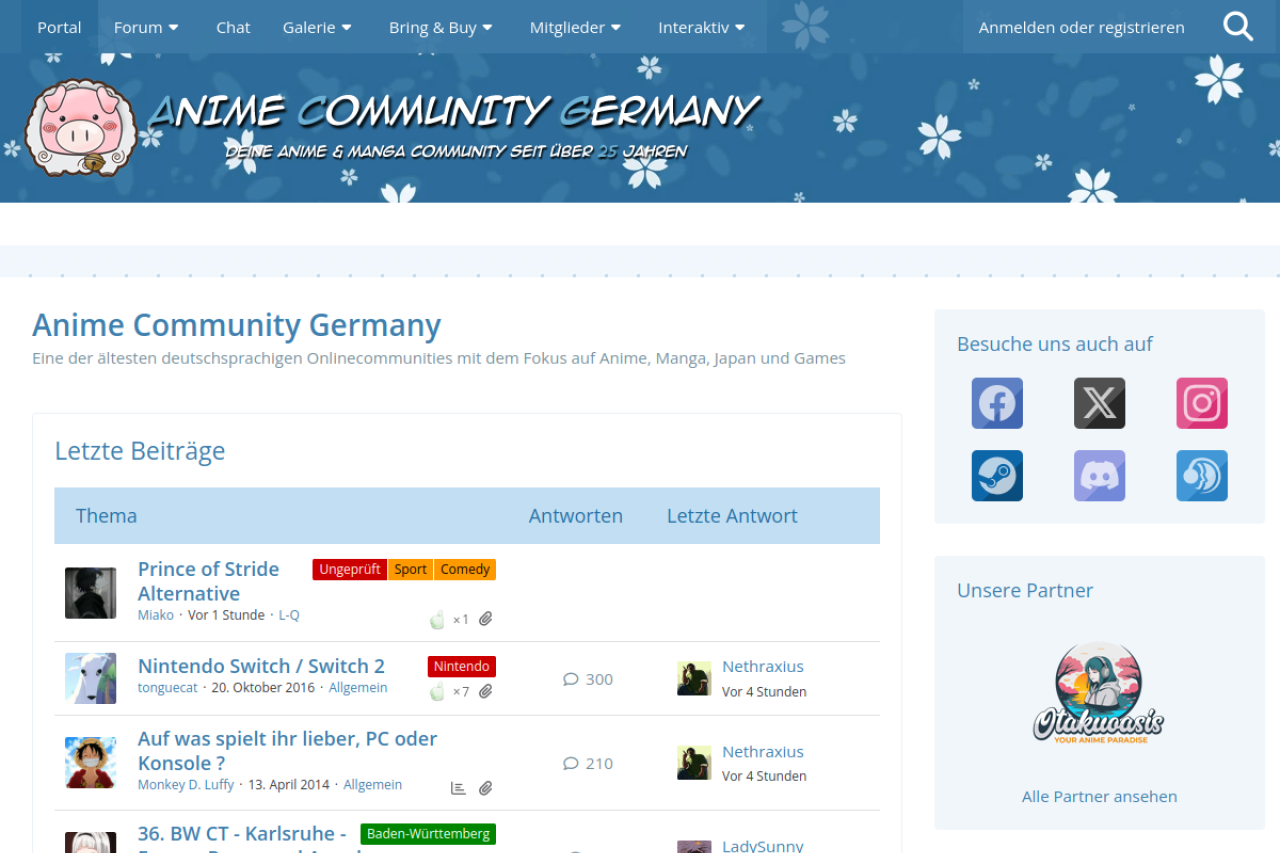Open the Anime Community Germany heading link
The width and height of the screenshot is (1280, 853).
point(237,325)
